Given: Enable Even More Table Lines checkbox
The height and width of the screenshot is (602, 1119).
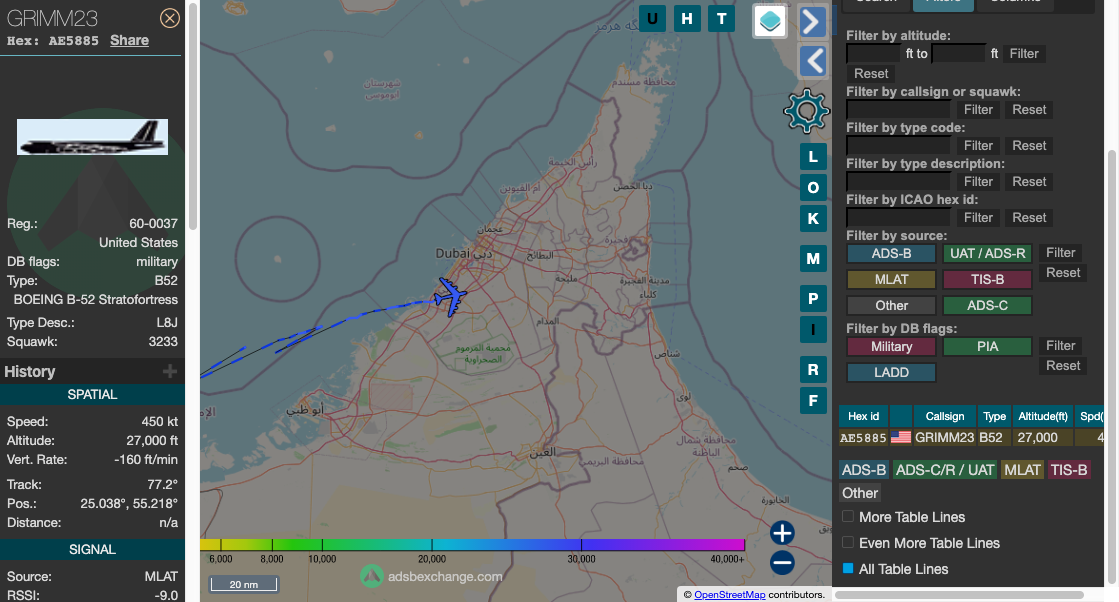Looking at the screenshot, I should [x=848, y=542].
